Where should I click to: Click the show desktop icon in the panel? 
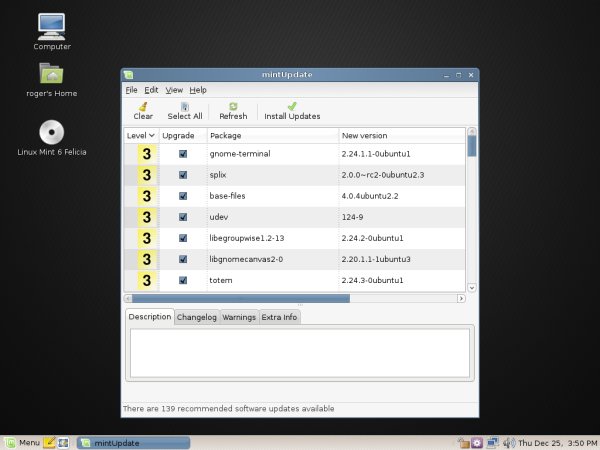click(x=63, y=443)
